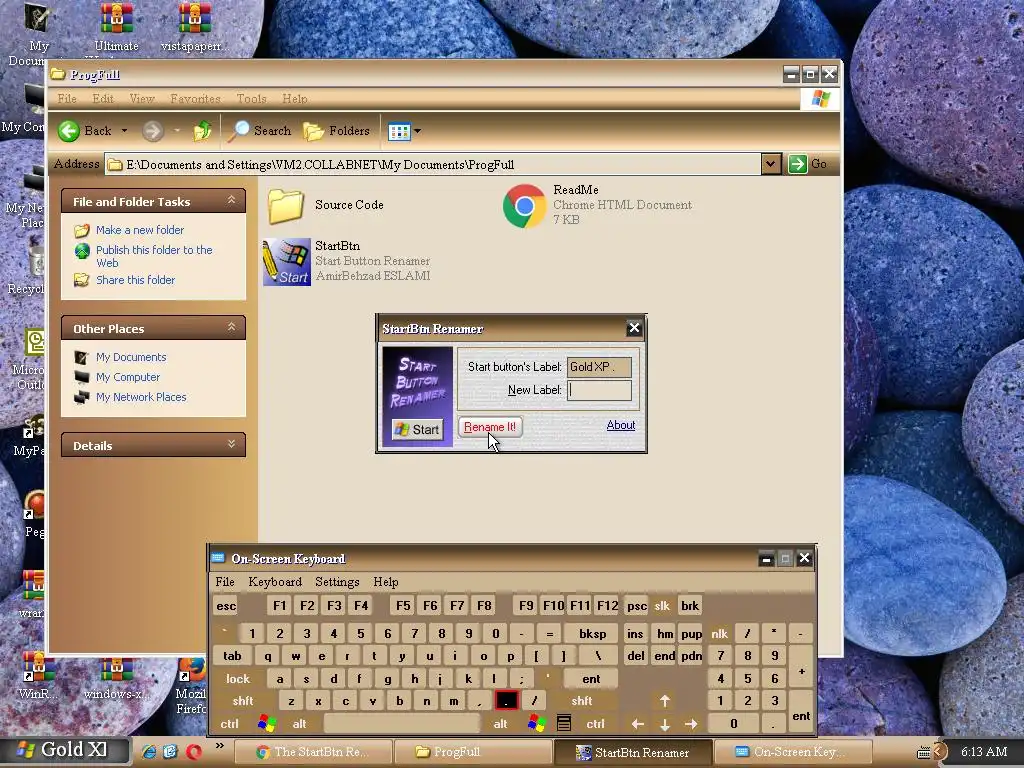
Task: Open the Back button history dropdown
Action: point(124,131)
